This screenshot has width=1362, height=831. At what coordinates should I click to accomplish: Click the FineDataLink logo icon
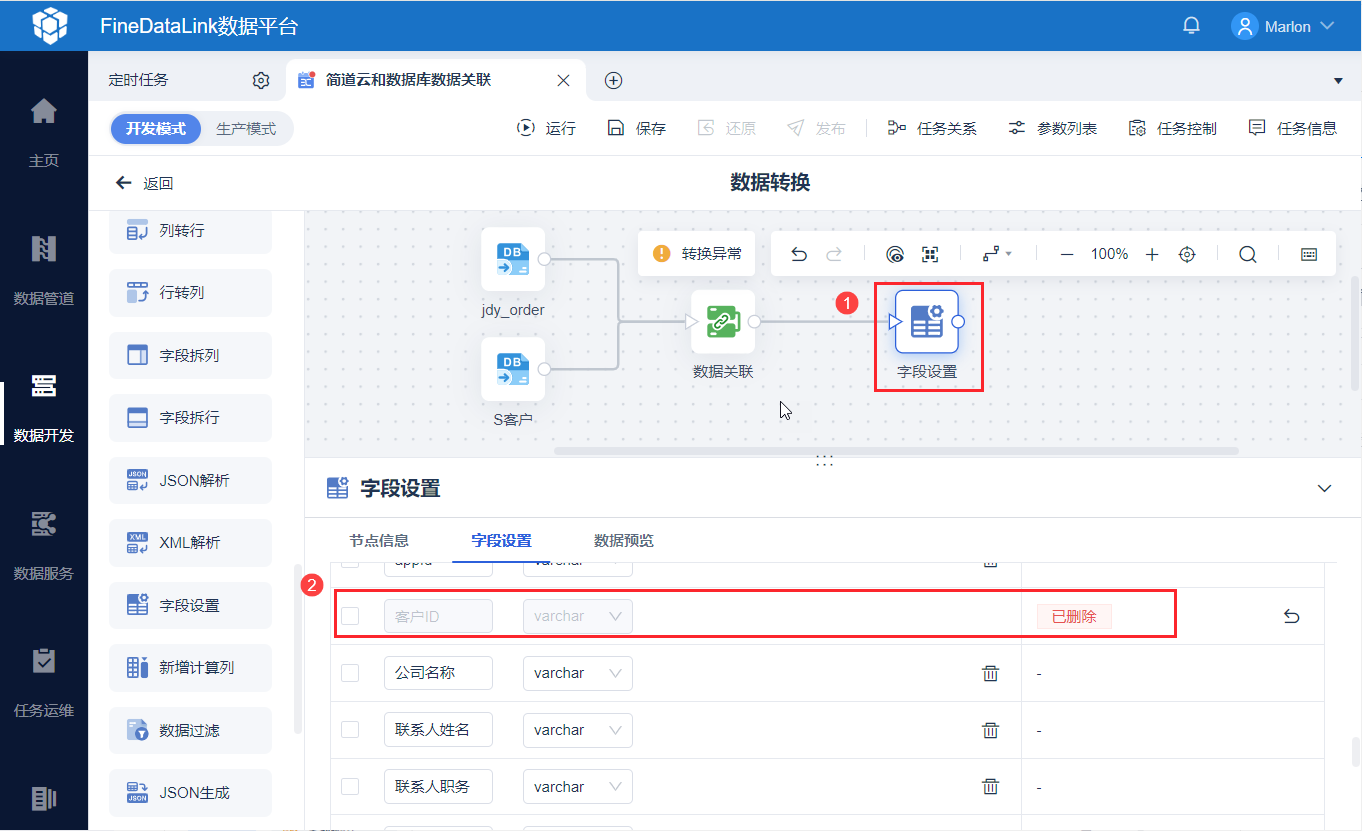50,26
